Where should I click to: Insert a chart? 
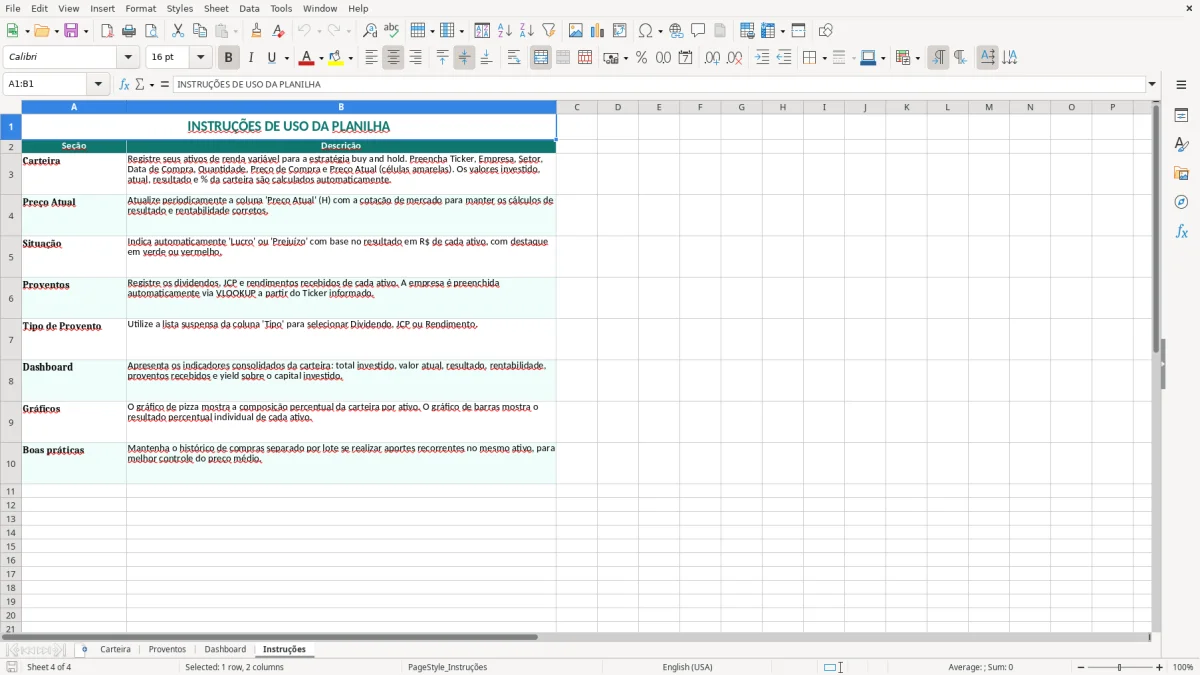(x=598, y=31)
